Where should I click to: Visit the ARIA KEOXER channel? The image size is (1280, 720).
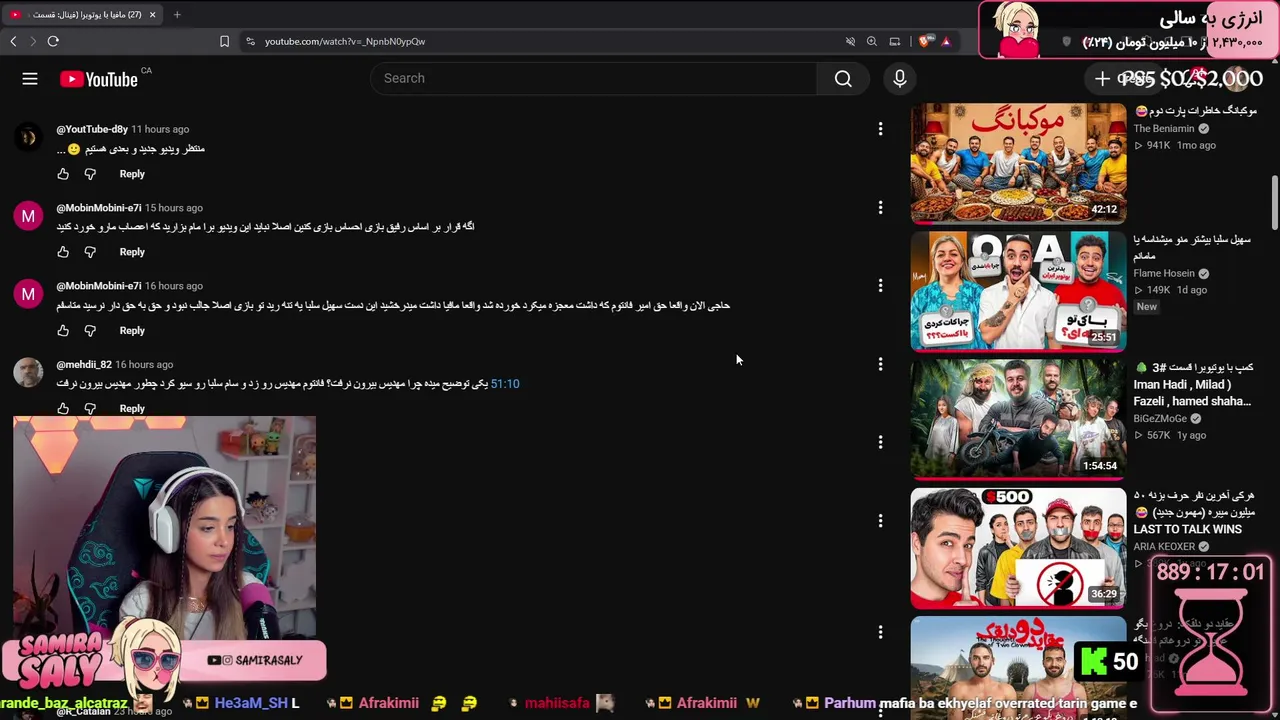[x=1164, y=547]
